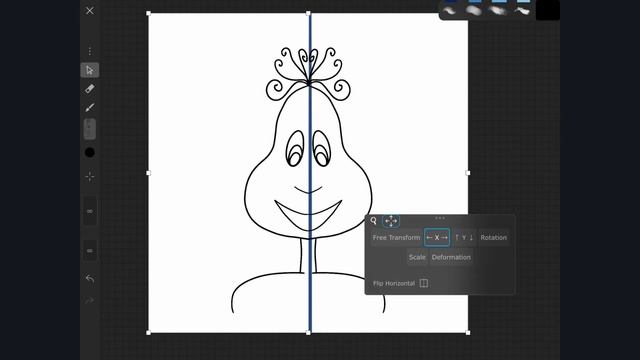Choose Scale mode
The height and width of the screenshot is (360, 640).
417,257
